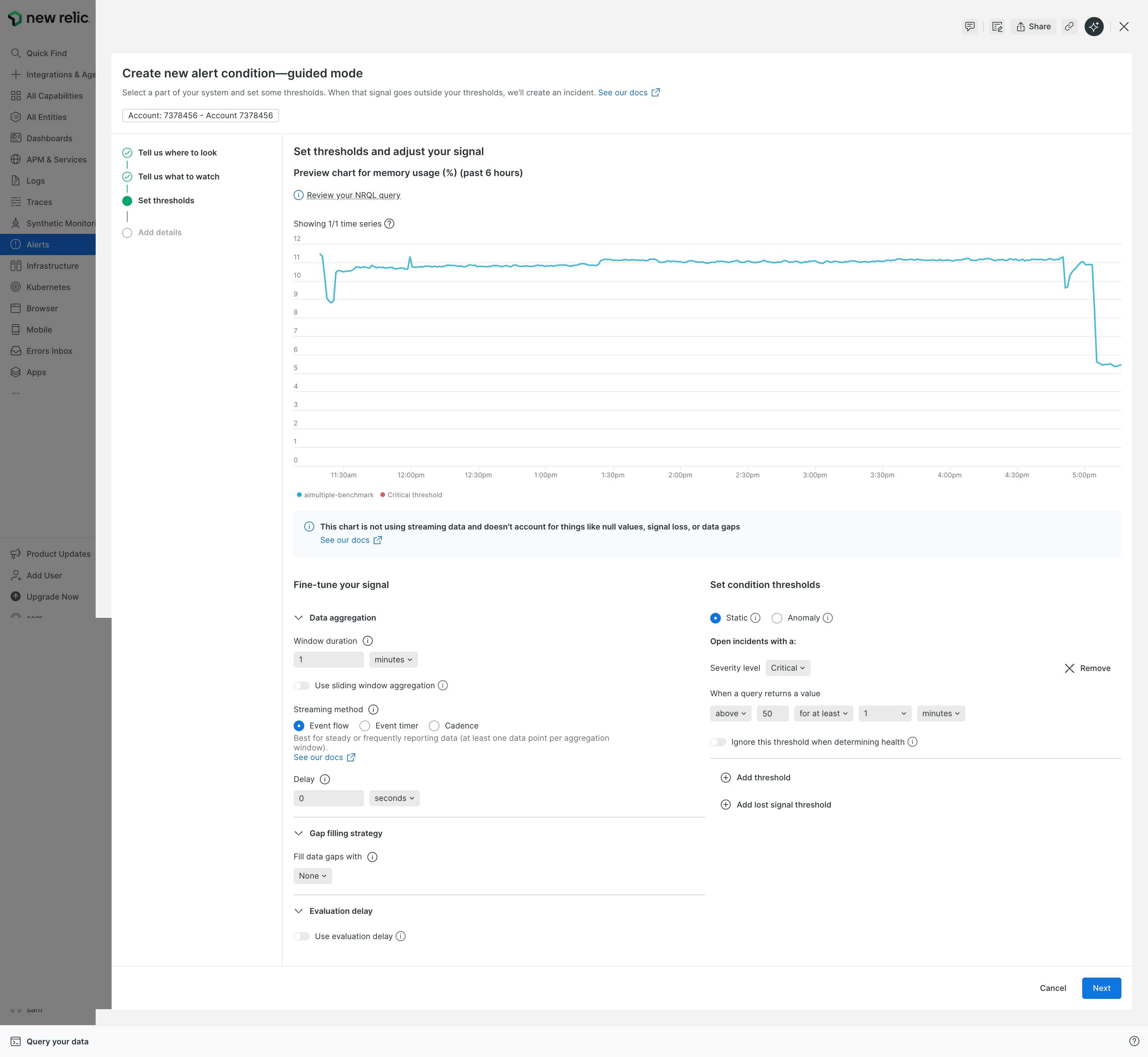The width and height of the screenshot is (1148, 1057).
Task: Click info icon beside Window duration
Action: pos(368,640)
